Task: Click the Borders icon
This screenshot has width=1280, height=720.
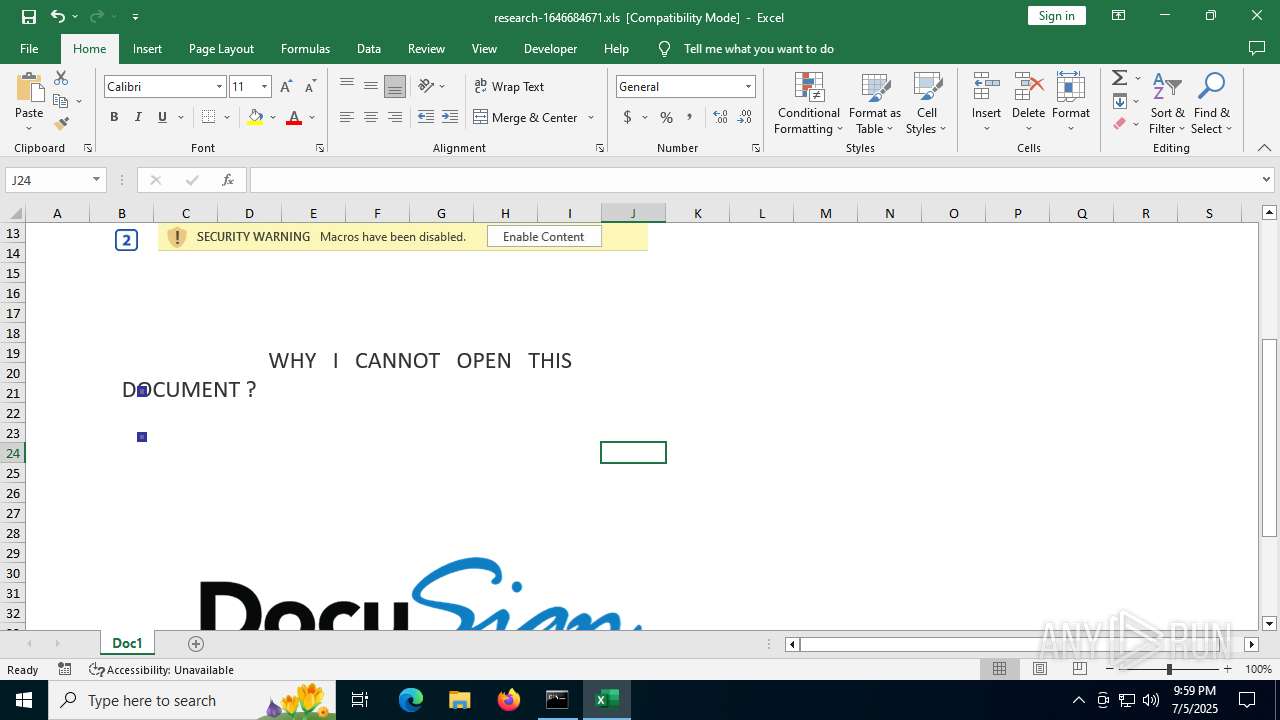Action: click(x=208, y=117)
